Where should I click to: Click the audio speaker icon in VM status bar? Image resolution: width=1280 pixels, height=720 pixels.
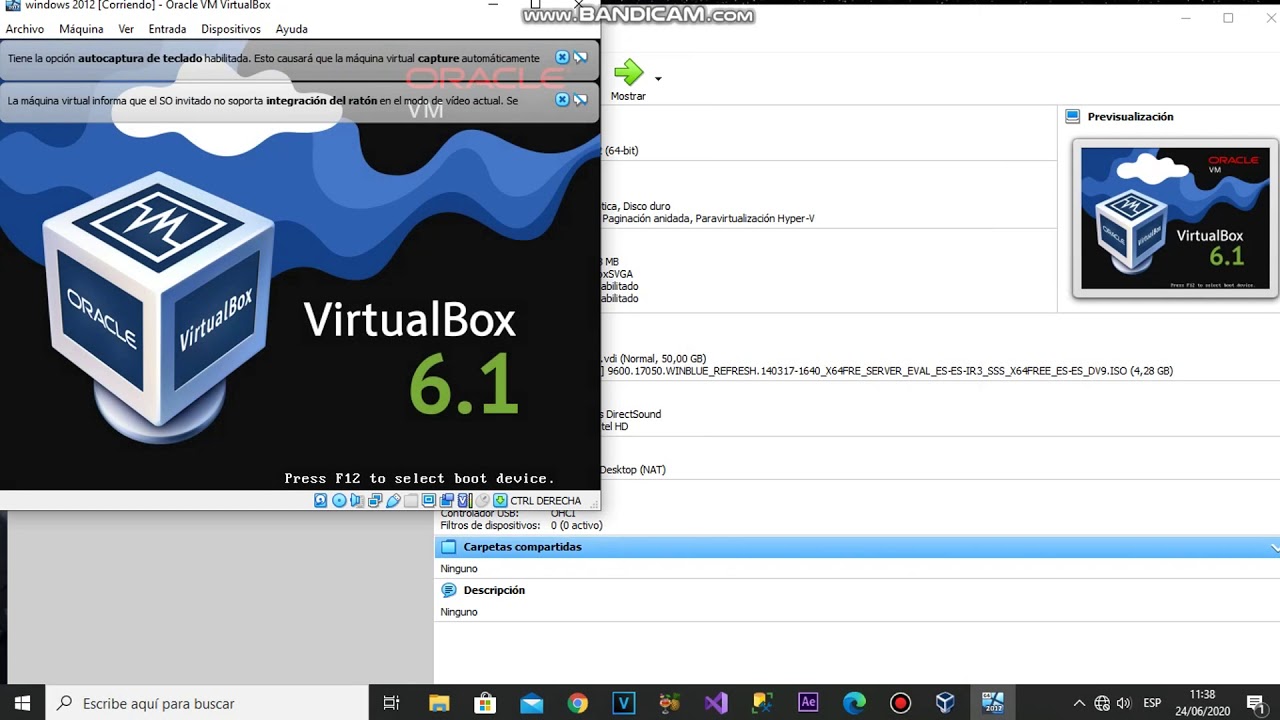click(357, 500)
